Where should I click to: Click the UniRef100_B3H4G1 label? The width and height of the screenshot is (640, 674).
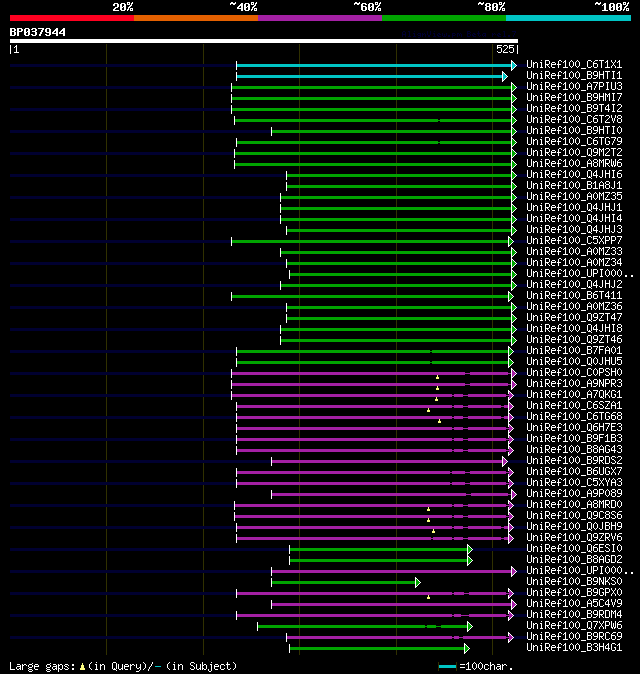pyautogui.click(x=574, y=648)
